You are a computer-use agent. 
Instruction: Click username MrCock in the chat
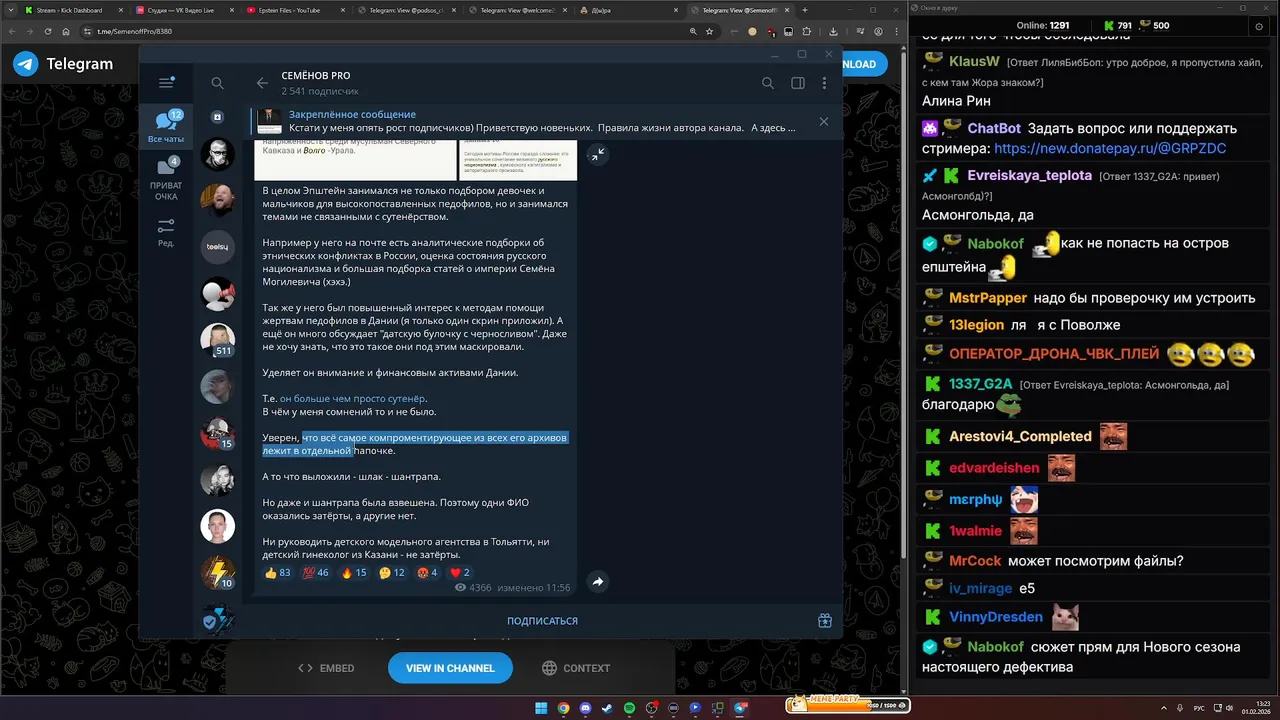974,561
